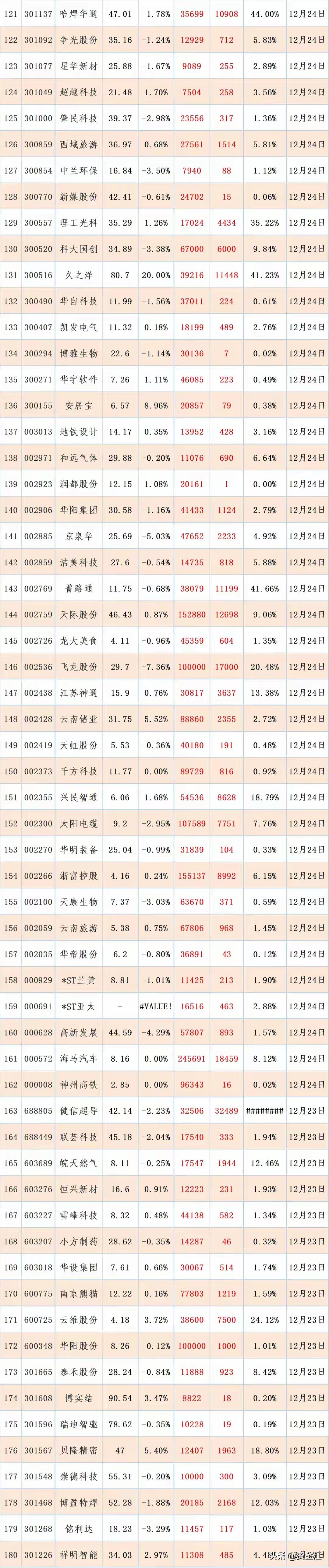
Task: Select the 20.00% change value for 久之洋
Action: [x=156, y=275]
